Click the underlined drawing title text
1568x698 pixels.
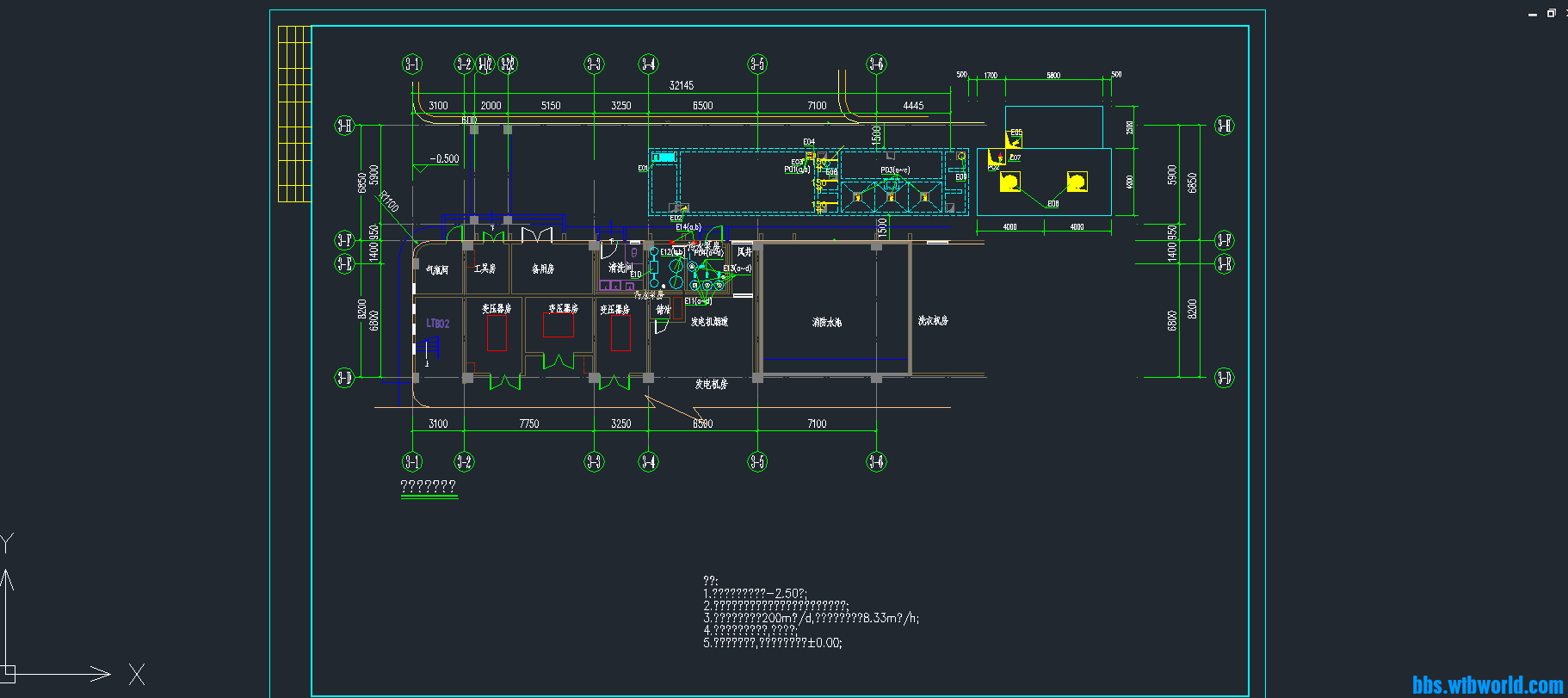tap(429, 486)
